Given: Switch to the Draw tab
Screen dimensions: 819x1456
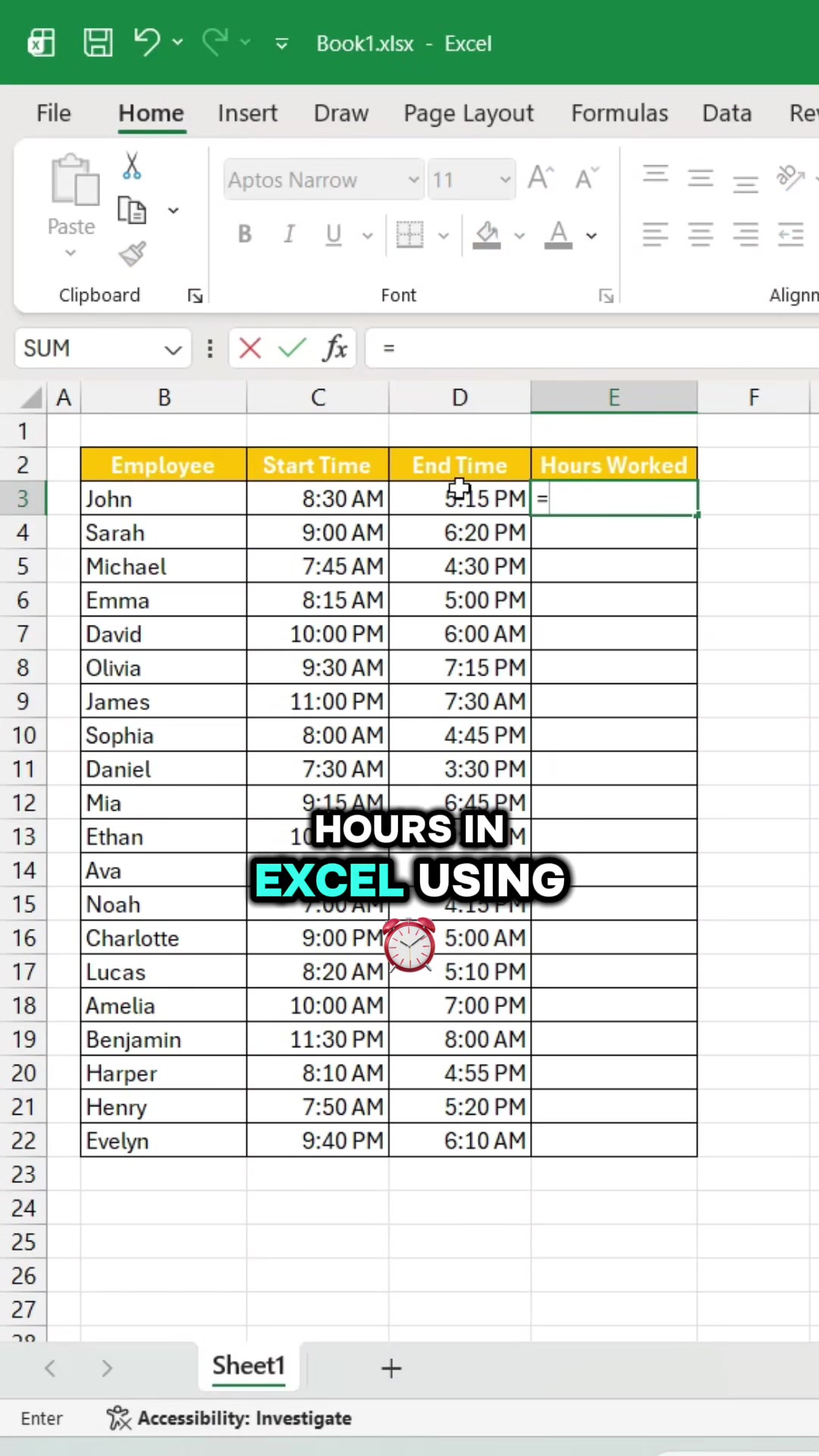Looking at the screenshot, I should [x=341, y=113].
